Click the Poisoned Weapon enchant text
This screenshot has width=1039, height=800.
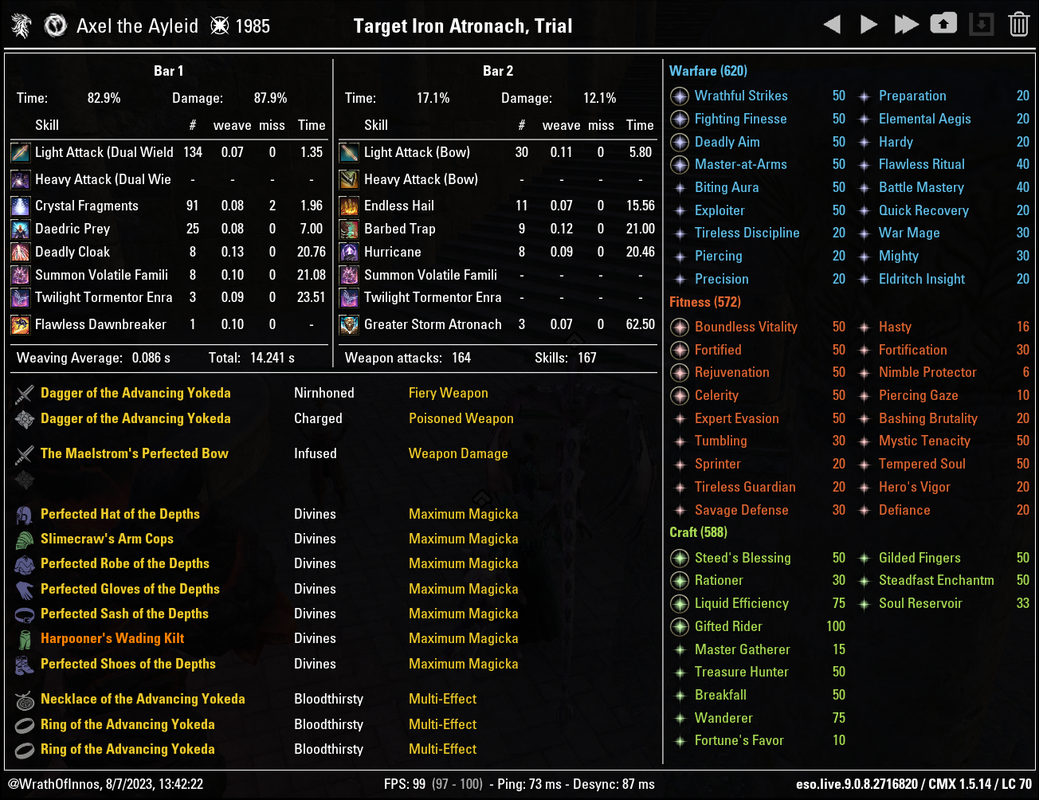tap(461, 418)
